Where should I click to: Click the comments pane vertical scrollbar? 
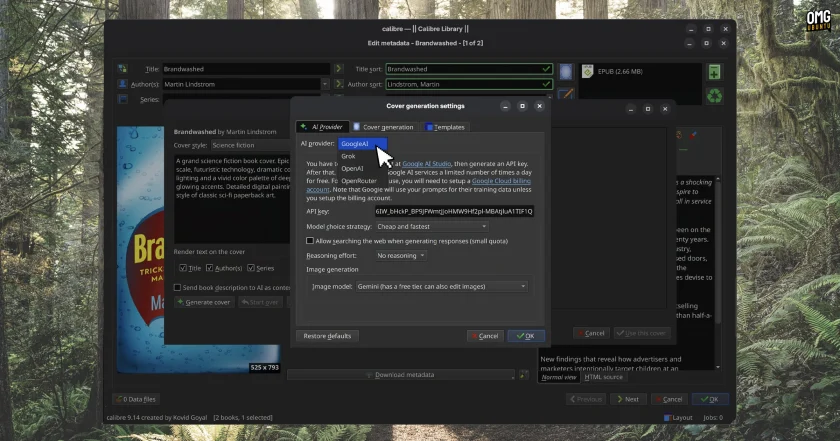[718, 252]
